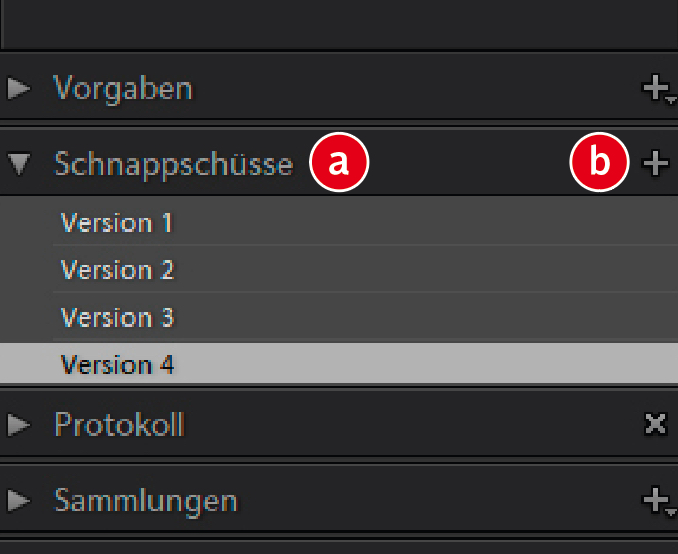The image size is (678, 554).
Task: Click the Sammlungen panel title
Action: [146, 499]
